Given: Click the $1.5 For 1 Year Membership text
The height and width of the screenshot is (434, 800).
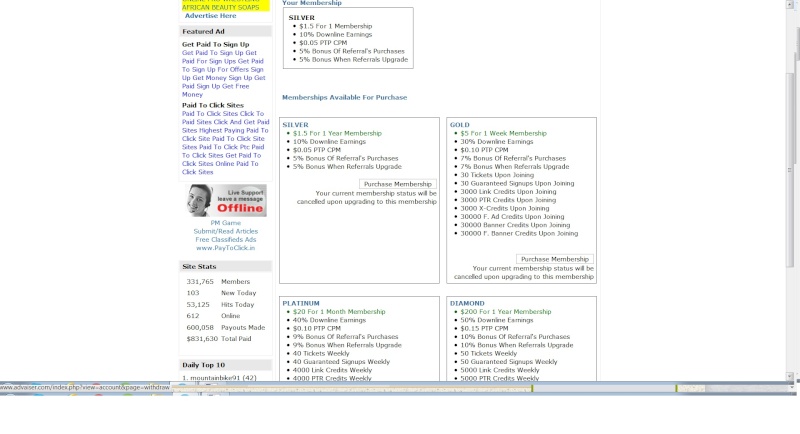Looking at the screenshot, I should [337, 133].
